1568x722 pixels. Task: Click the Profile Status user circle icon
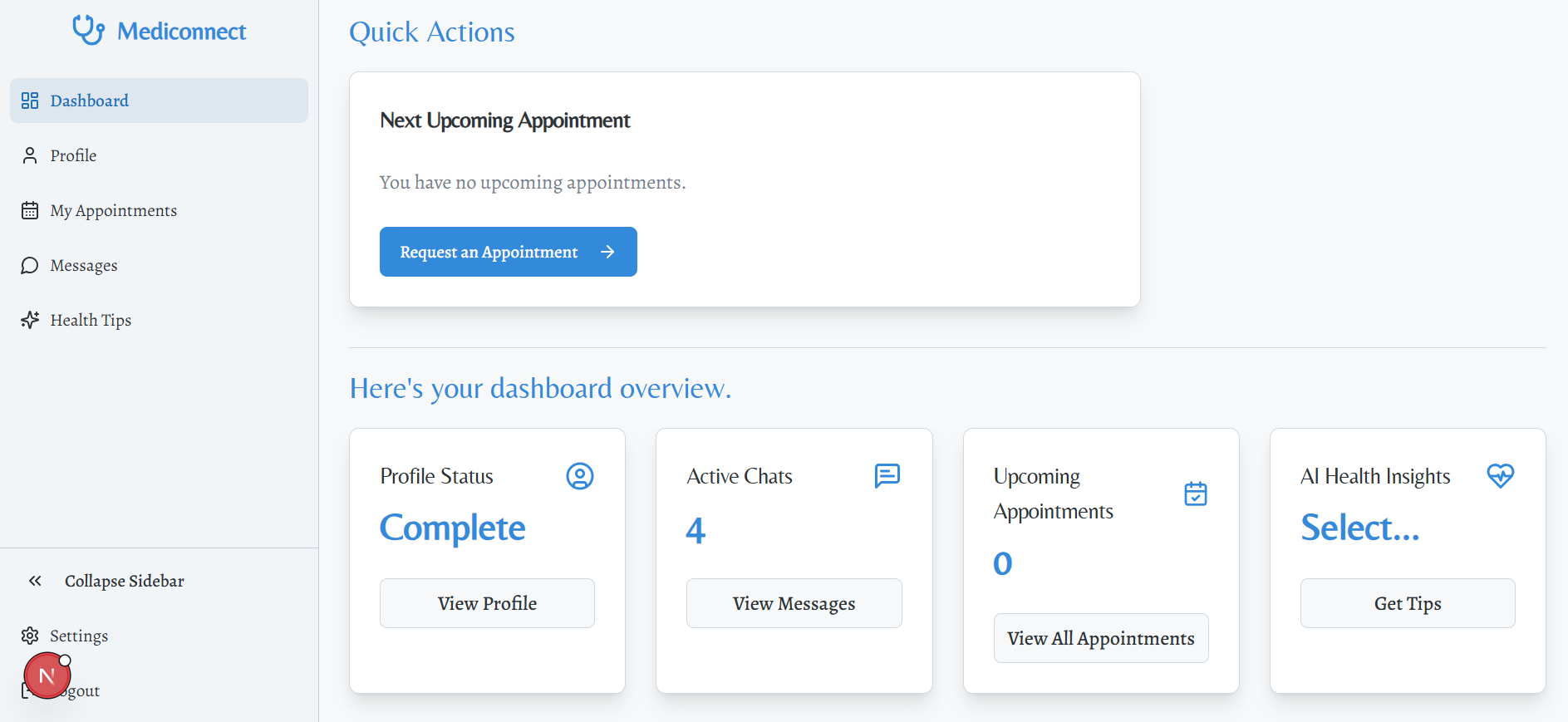click(580, 476)
